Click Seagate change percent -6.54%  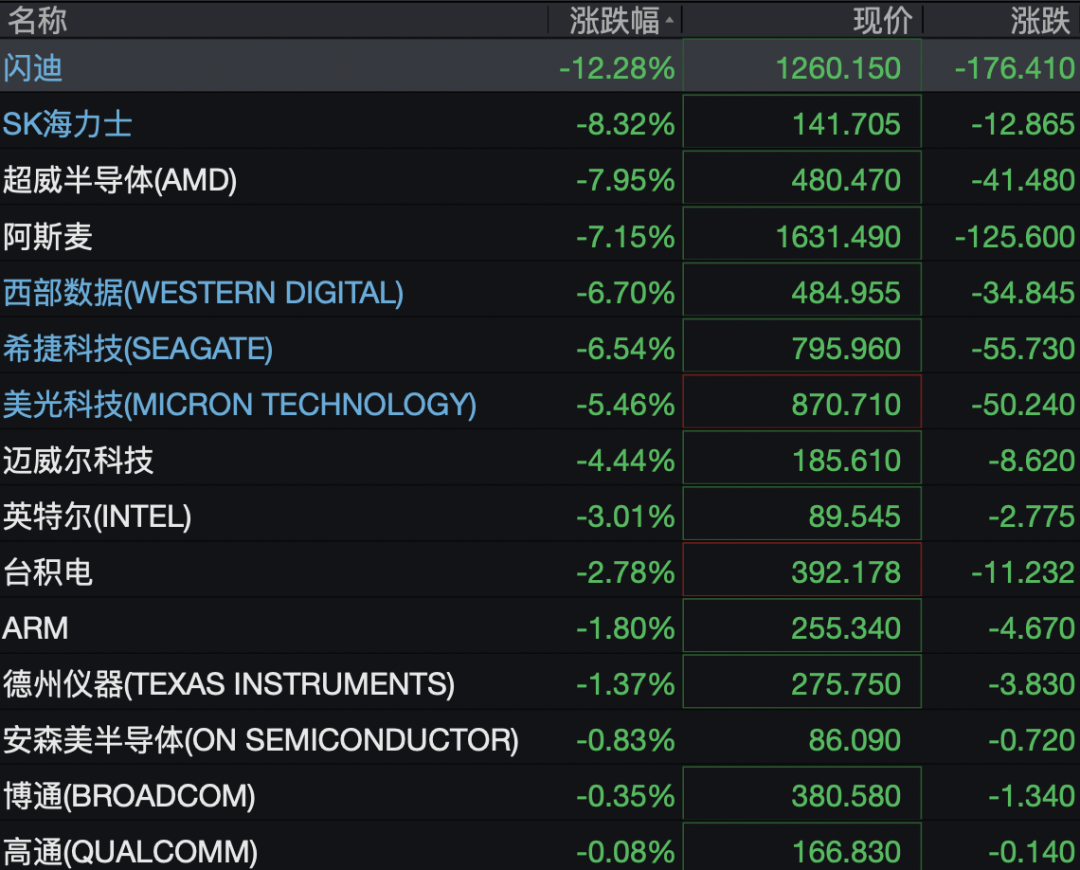[625, 349]
